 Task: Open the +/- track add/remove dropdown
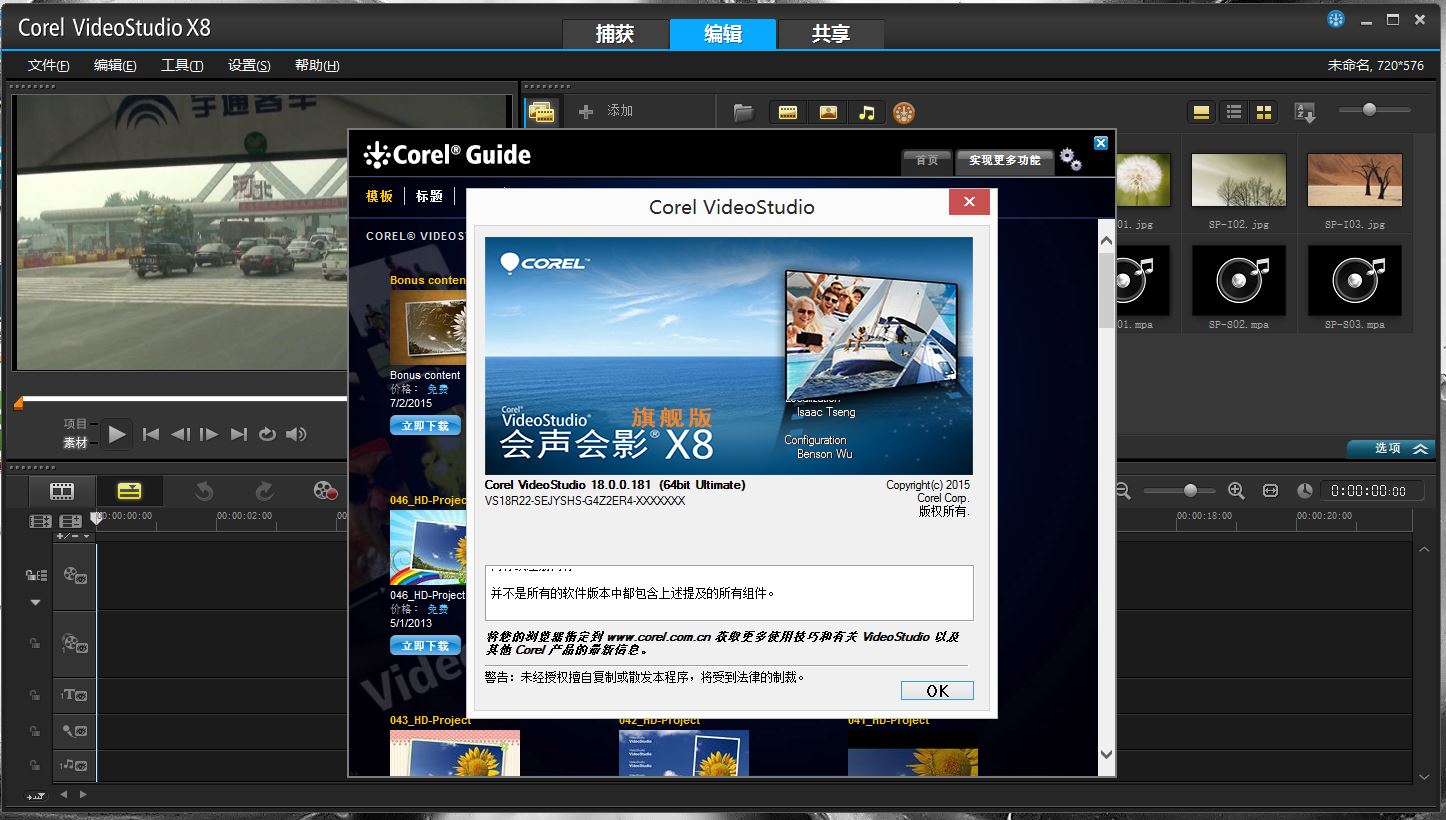(x=73, y=537)
